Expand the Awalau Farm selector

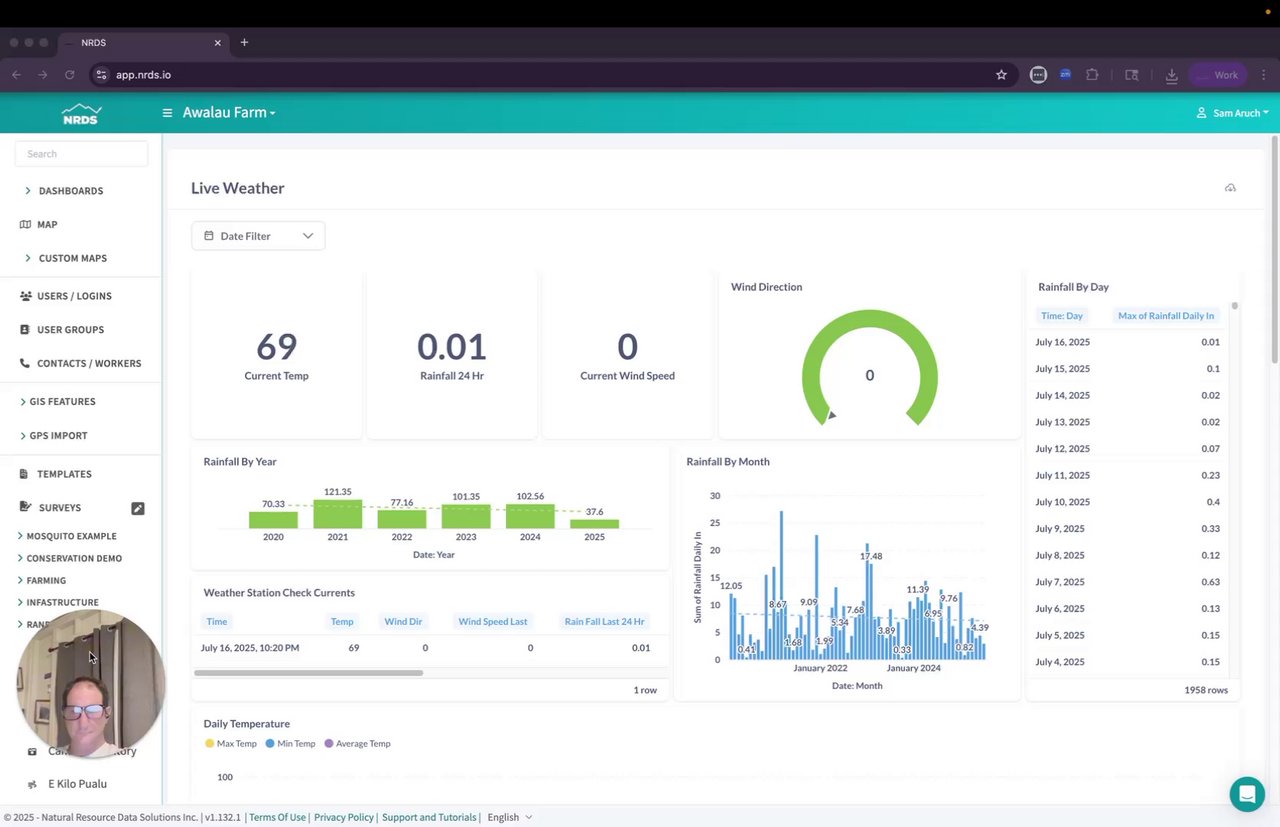pyautogui.click(x=229, y=113)
